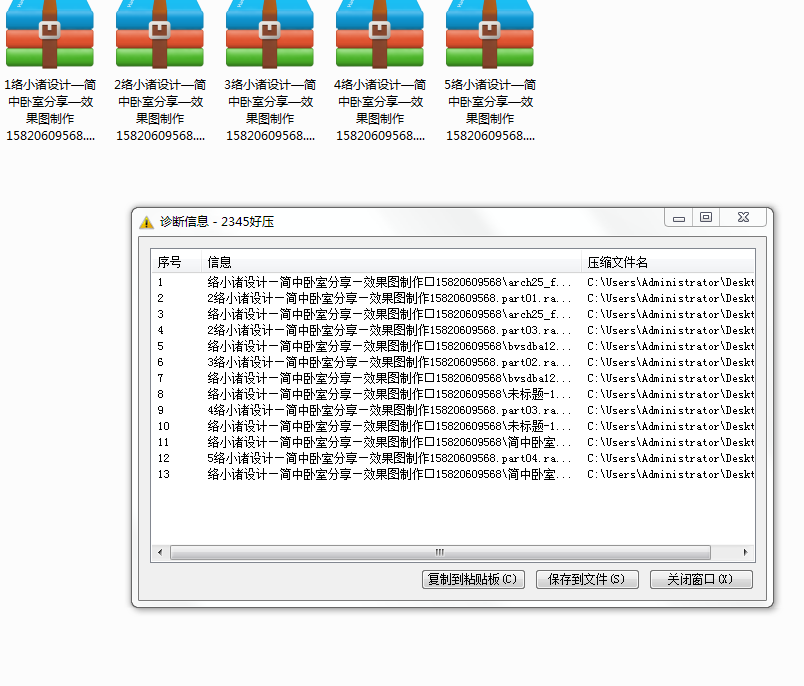Select archive icon starting with 1络小诸设计
This screenshot has height=686, width=804.
(x=50, y=34)
